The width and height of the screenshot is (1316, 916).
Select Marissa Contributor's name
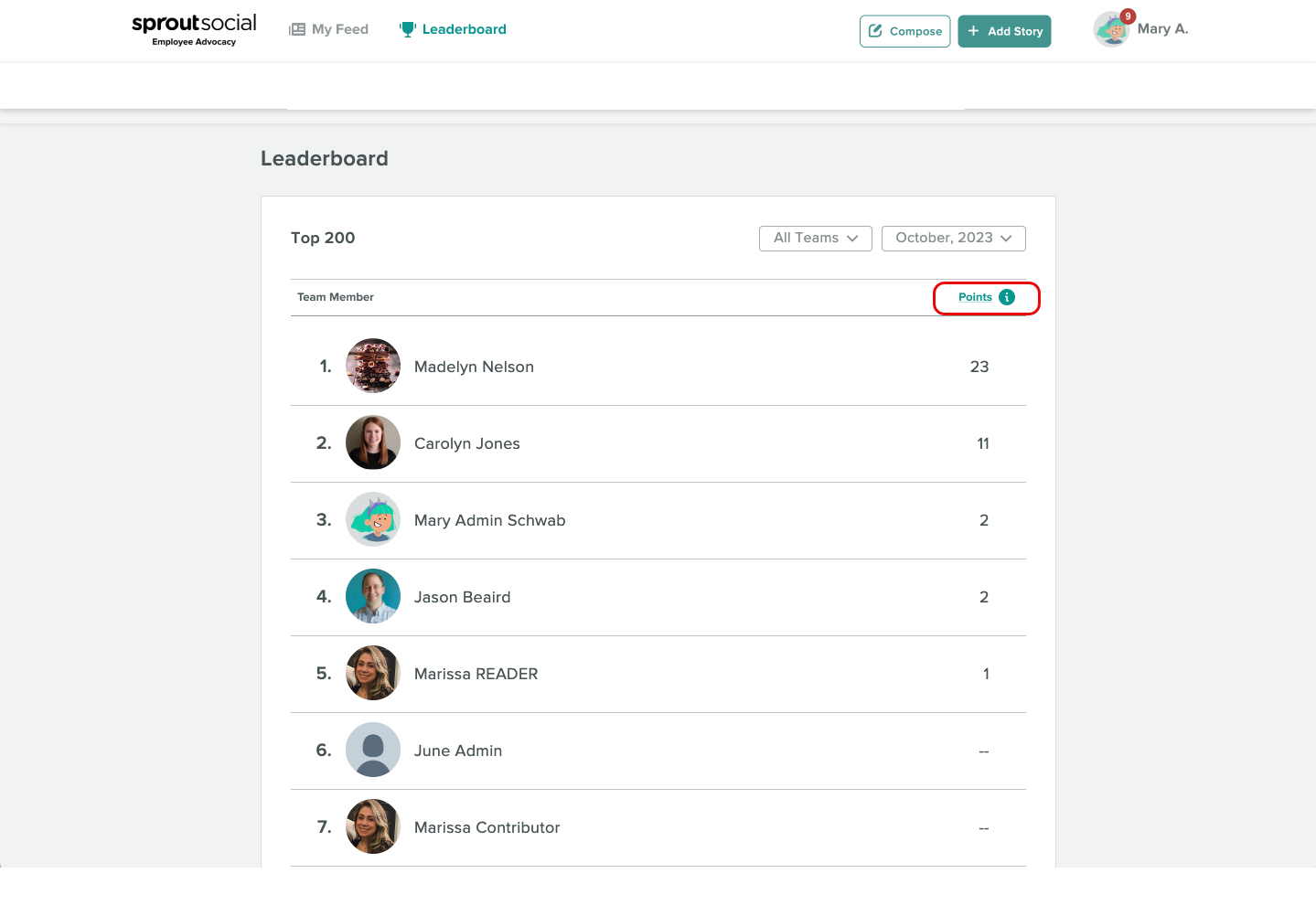point(487,827)
